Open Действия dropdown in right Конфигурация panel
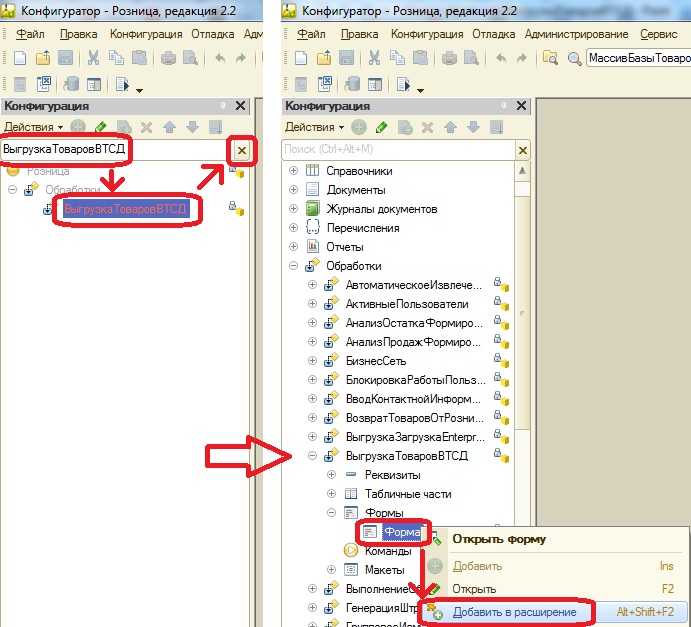 (314, 127)
